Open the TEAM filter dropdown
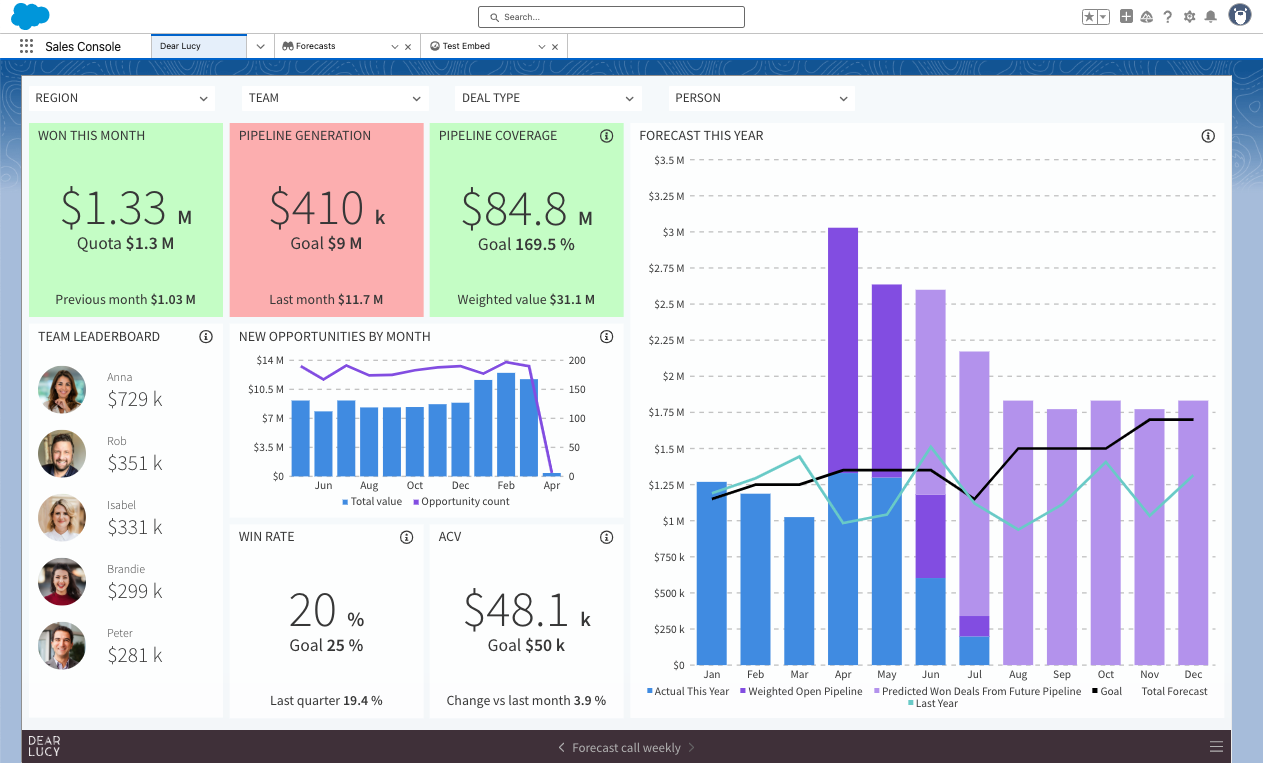The width and height of the screenshot is (1263, 763). tap(335, 98)
